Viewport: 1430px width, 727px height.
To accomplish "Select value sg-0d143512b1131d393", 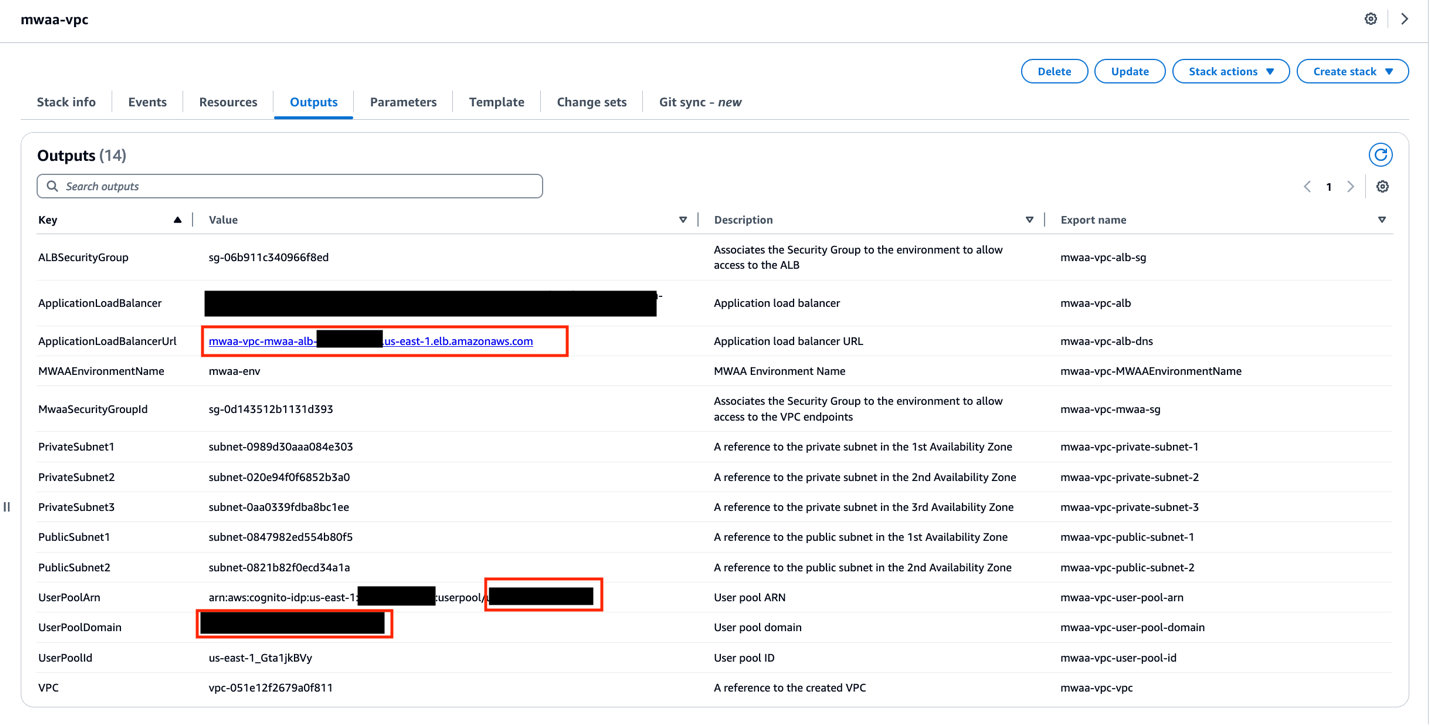I will tap(271, 410).
